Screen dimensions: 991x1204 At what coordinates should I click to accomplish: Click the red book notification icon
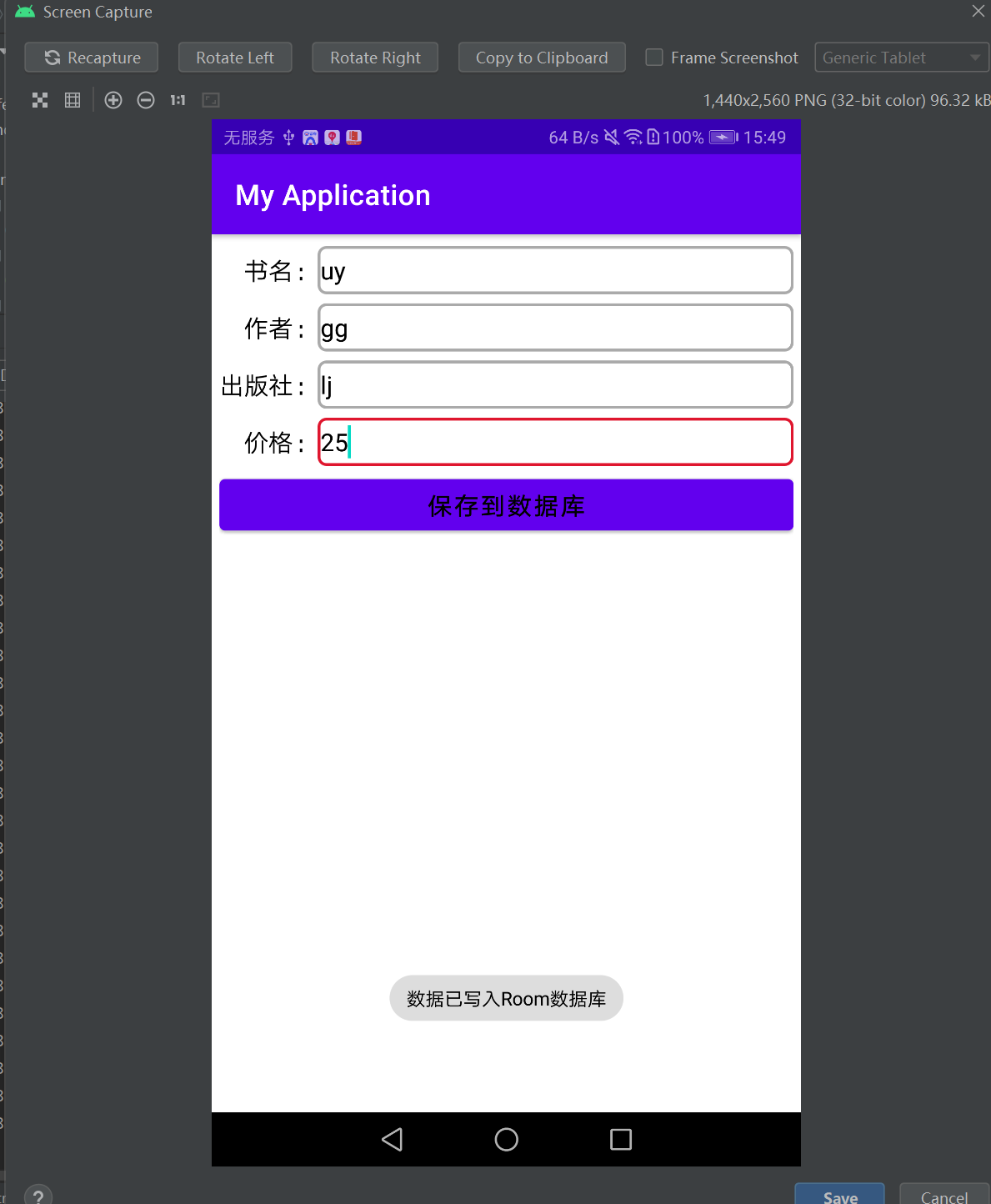[x=353, y=138]
